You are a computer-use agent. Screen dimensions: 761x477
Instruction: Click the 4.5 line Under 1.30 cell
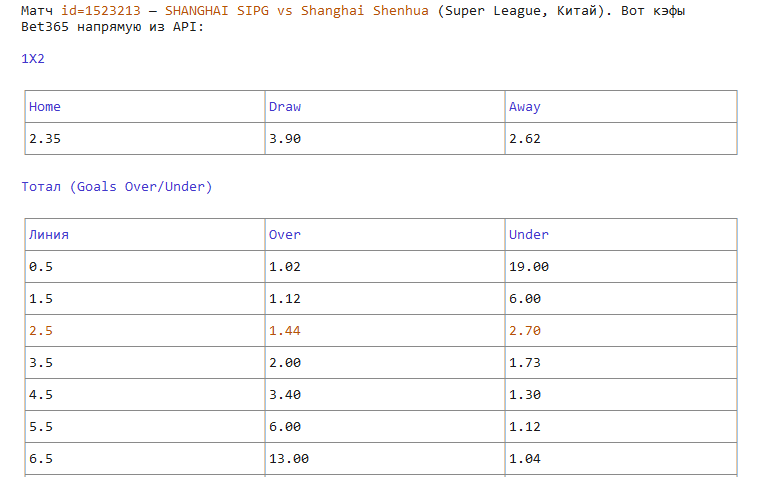coord(621,395)
